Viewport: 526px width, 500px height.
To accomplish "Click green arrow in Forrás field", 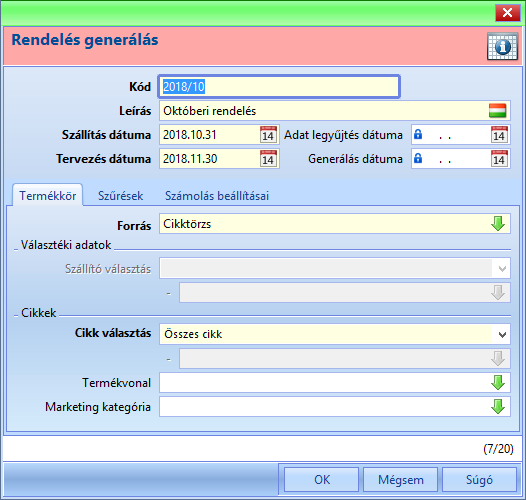I will point(498,223).
